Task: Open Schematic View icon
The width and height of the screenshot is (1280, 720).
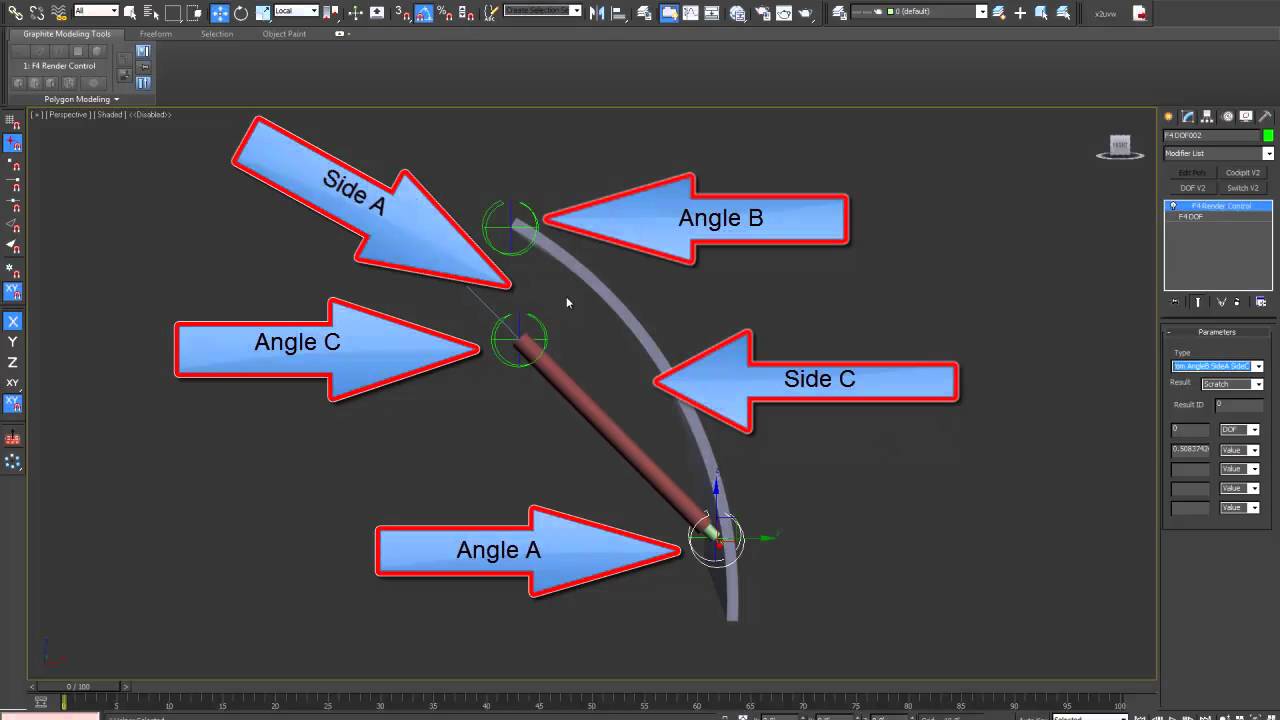Action: pos(713,12)
